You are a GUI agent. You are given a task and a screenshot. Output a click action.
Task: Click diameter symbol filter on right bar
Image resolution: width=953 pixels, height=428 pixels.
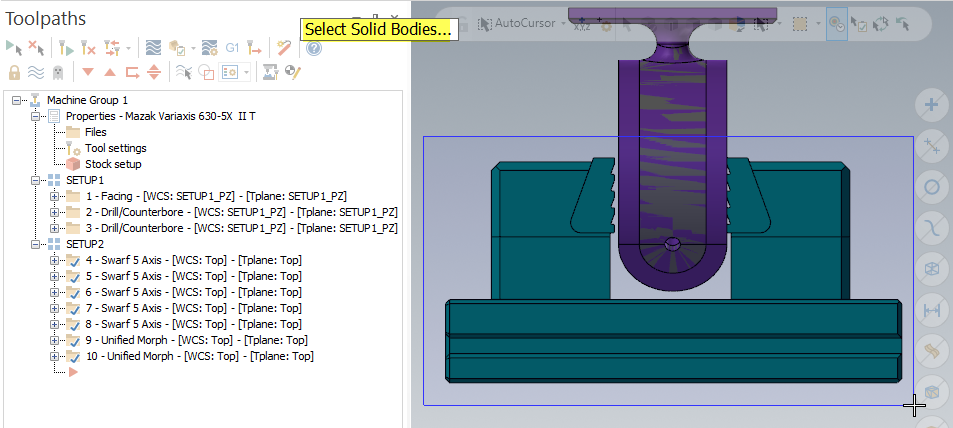click(931, 187)
